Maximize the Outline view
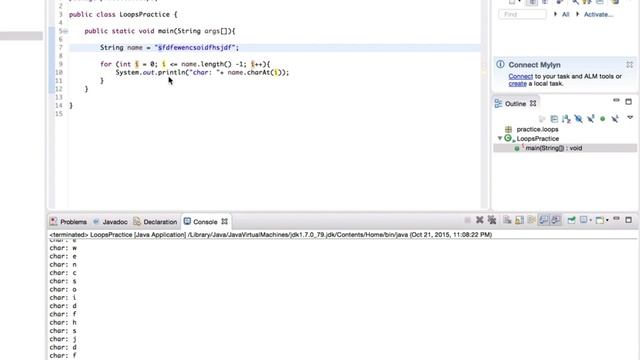This screenshot has height=360, width=640. [x=629, y=101]
